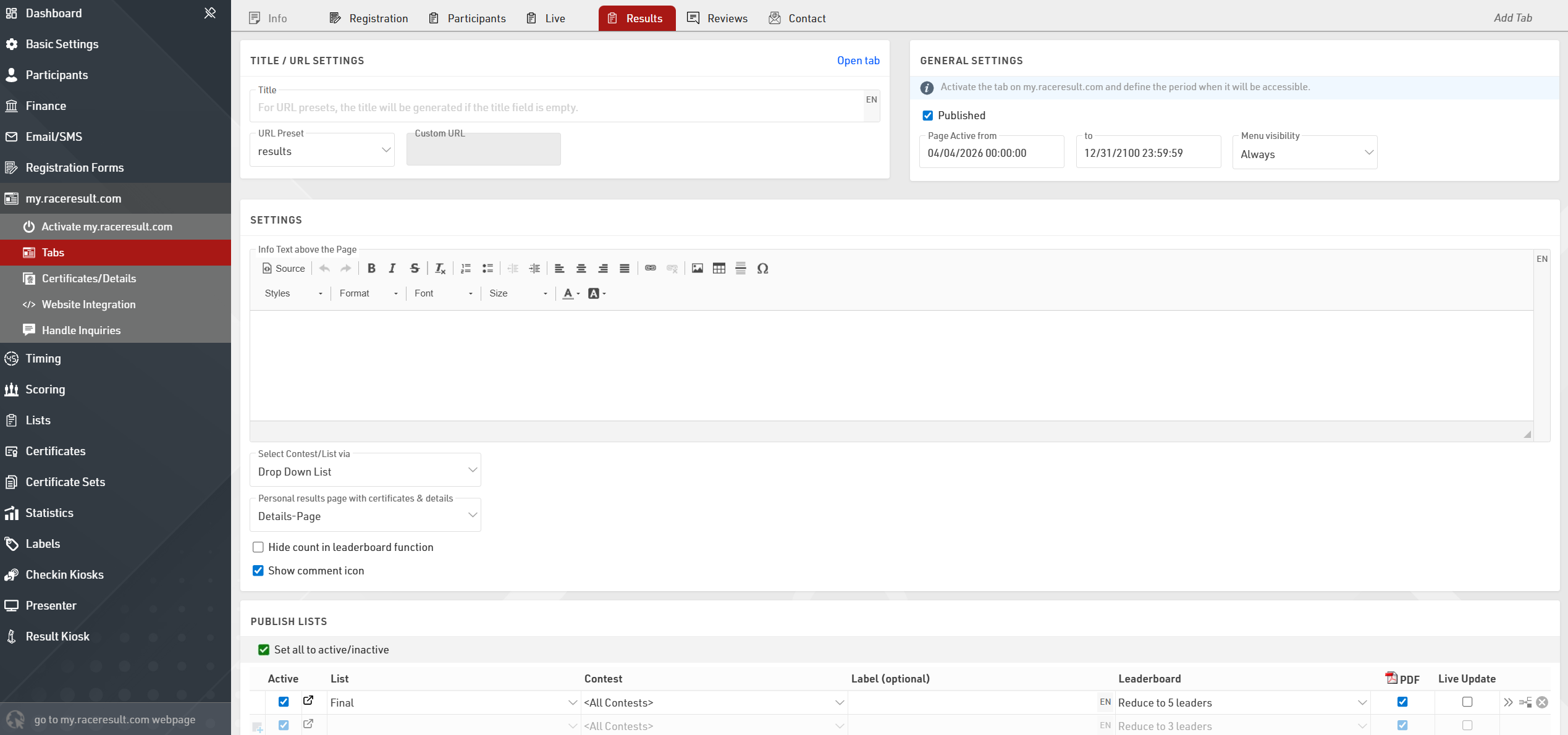The width and height of the screenshot is (1568, 735).
Task: Delete the Final list row
Action: pyautogui.click(x=1542, y=702)
